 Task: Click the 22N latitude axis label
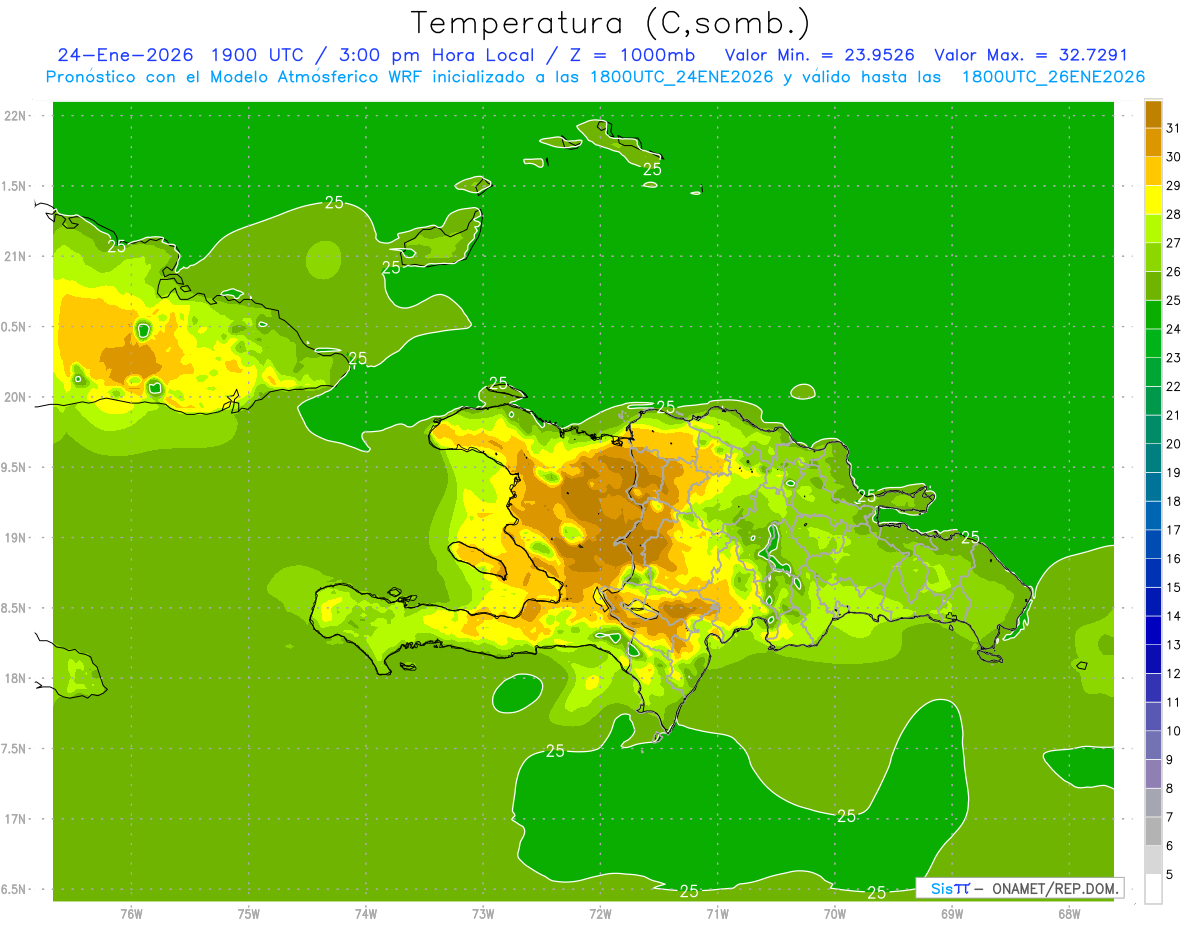pos(17,116)
